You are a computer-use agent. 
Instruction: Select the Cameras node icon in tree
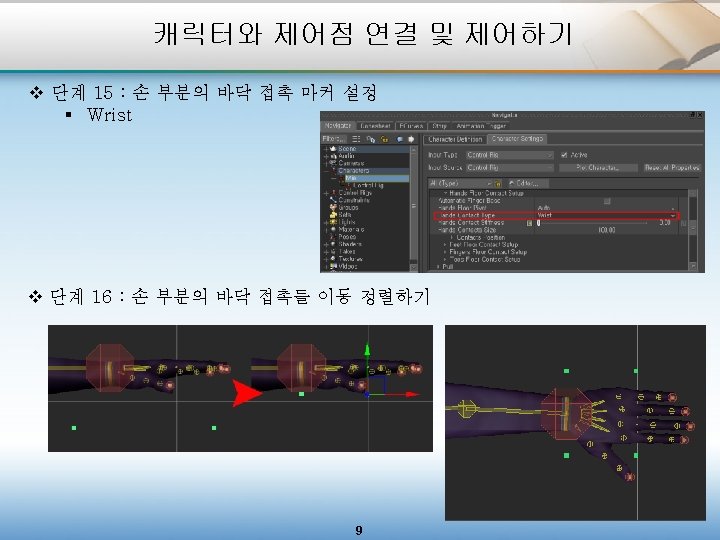tap(333, 163)
